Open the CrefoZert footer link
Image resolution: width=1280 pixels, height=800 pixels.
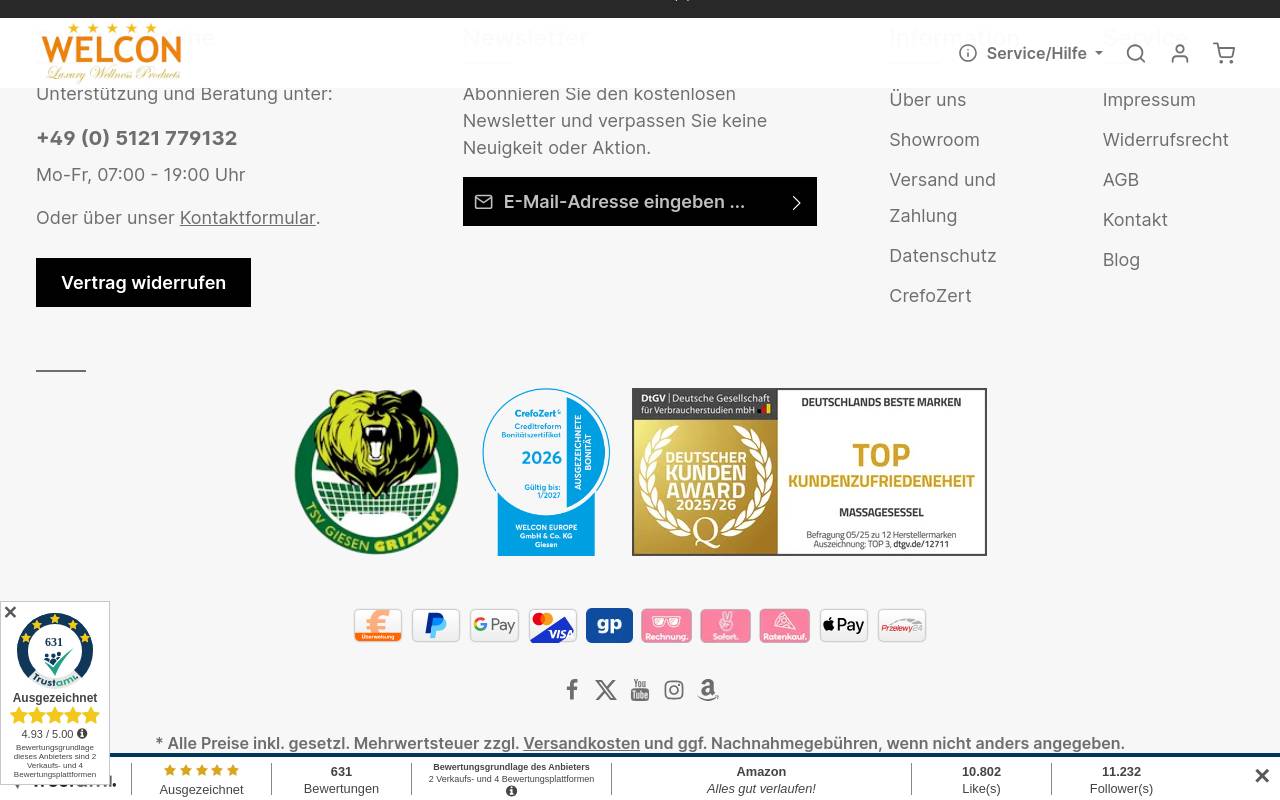pos(930,295)
